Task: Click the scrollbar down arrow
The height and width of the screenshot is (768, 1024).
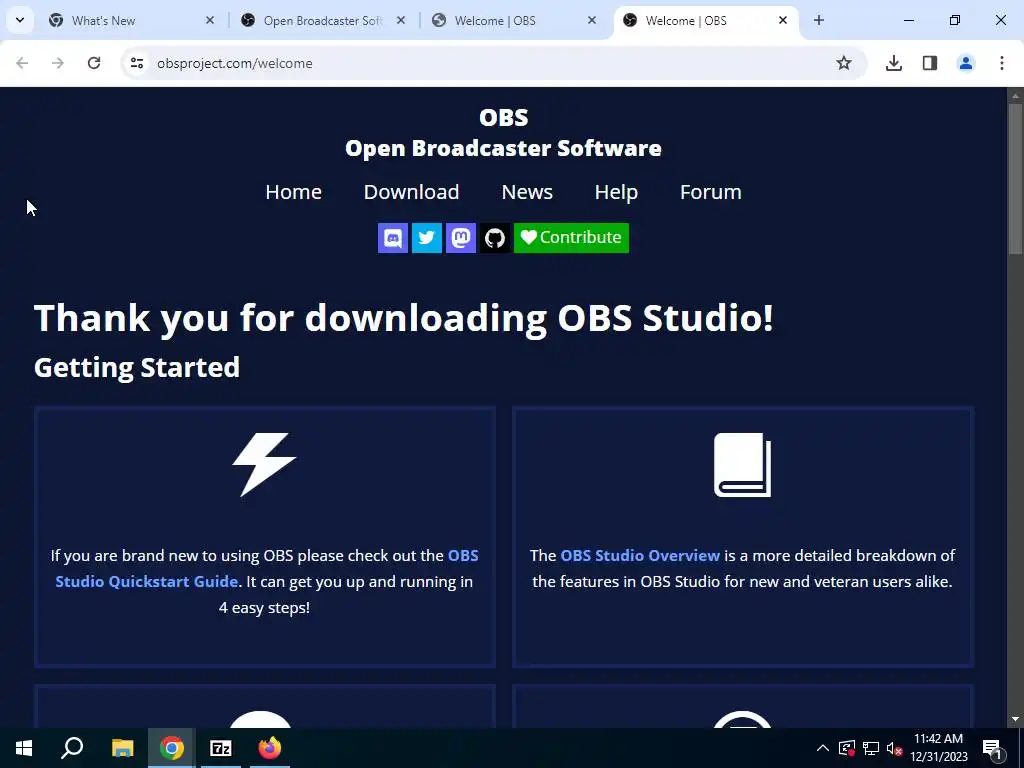Action: [1016, 719]
